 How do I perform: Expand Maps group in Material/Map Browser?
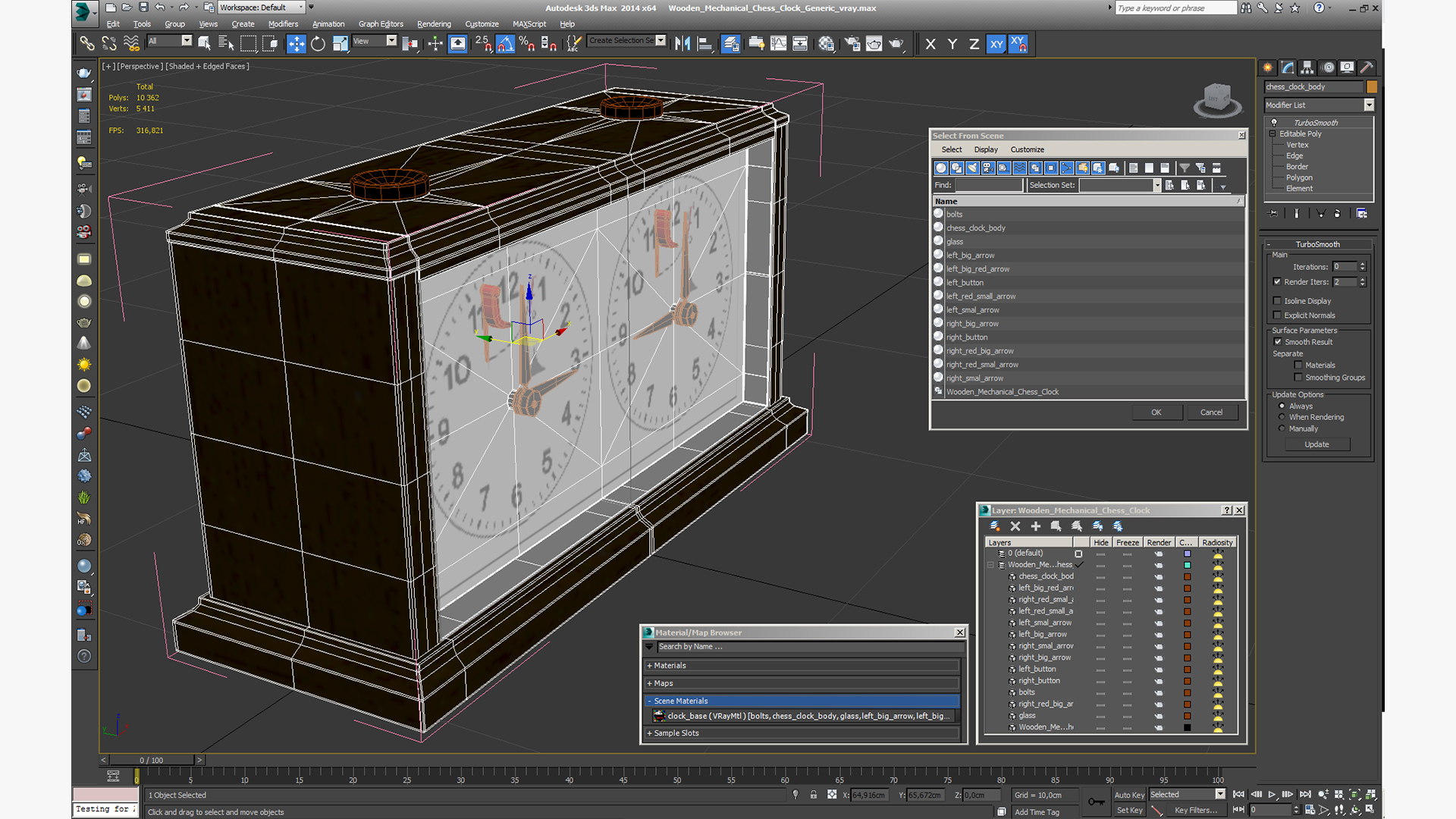[x=650, y=683]
